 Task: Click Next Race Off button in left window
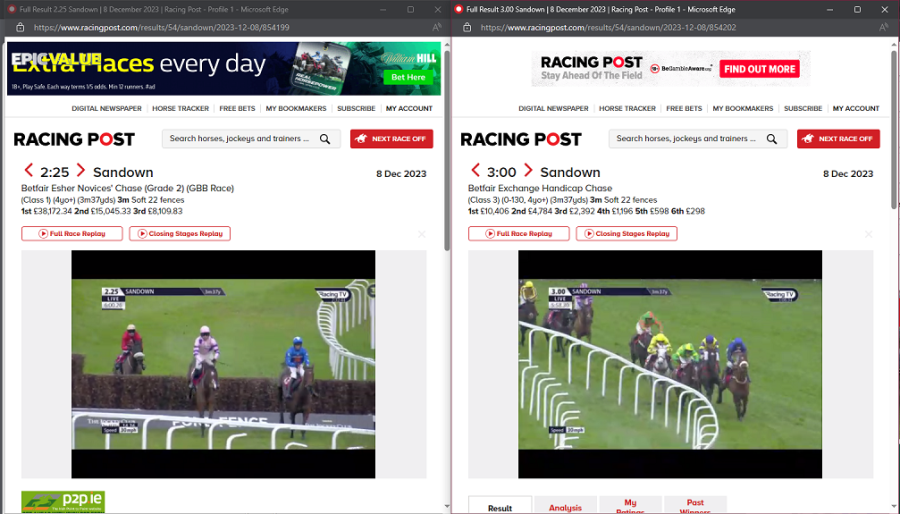tap(391, 139)
